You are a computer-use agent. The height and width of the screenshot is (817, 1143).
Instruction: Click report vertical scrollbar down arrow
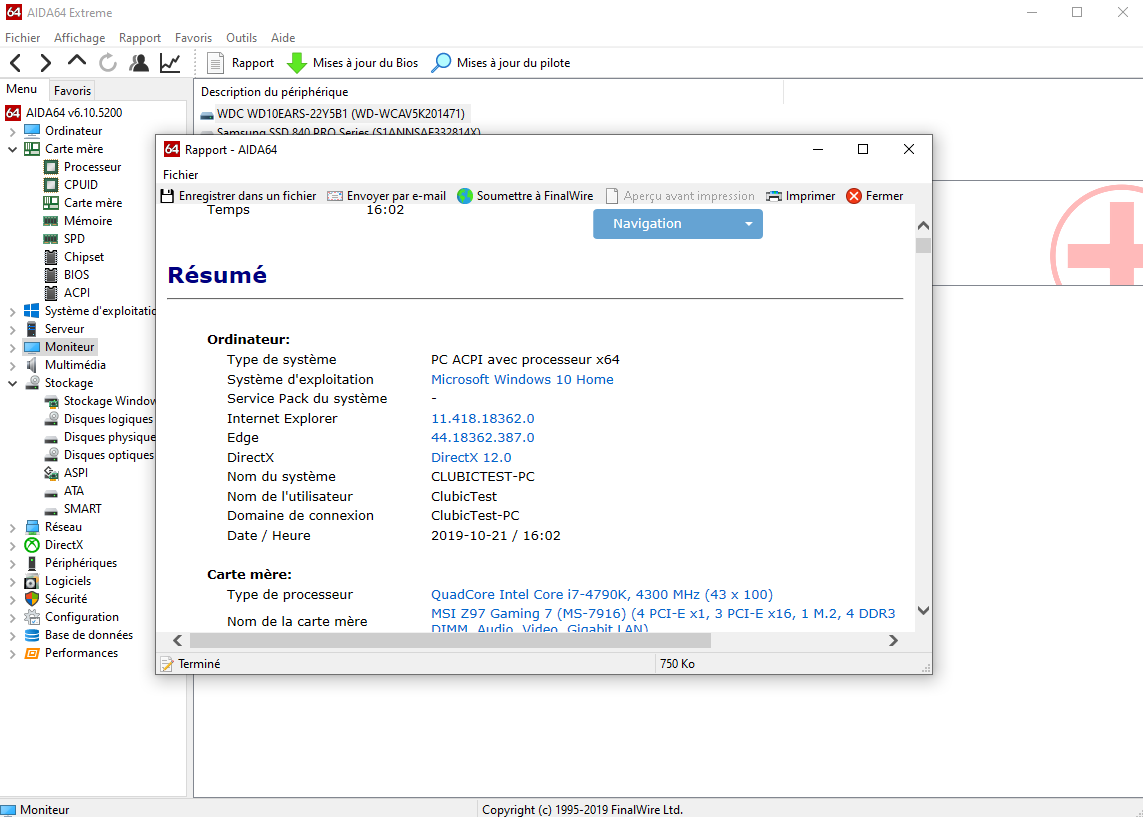[x=923, y=611]
